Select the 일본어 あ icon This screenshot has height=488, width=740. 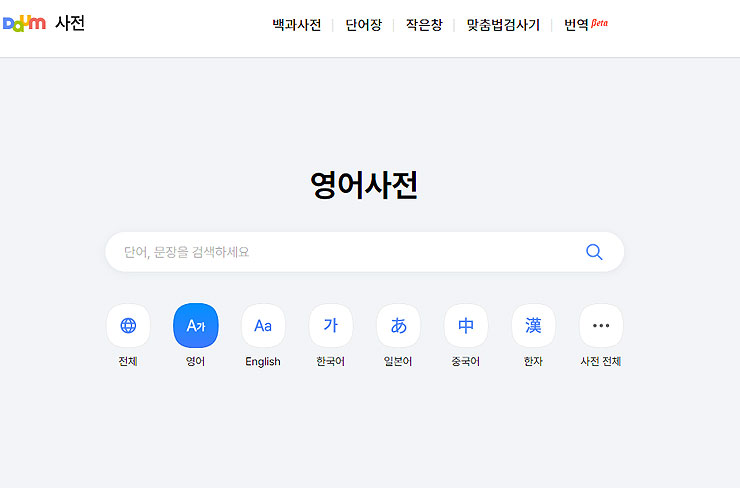coord(398,326)
